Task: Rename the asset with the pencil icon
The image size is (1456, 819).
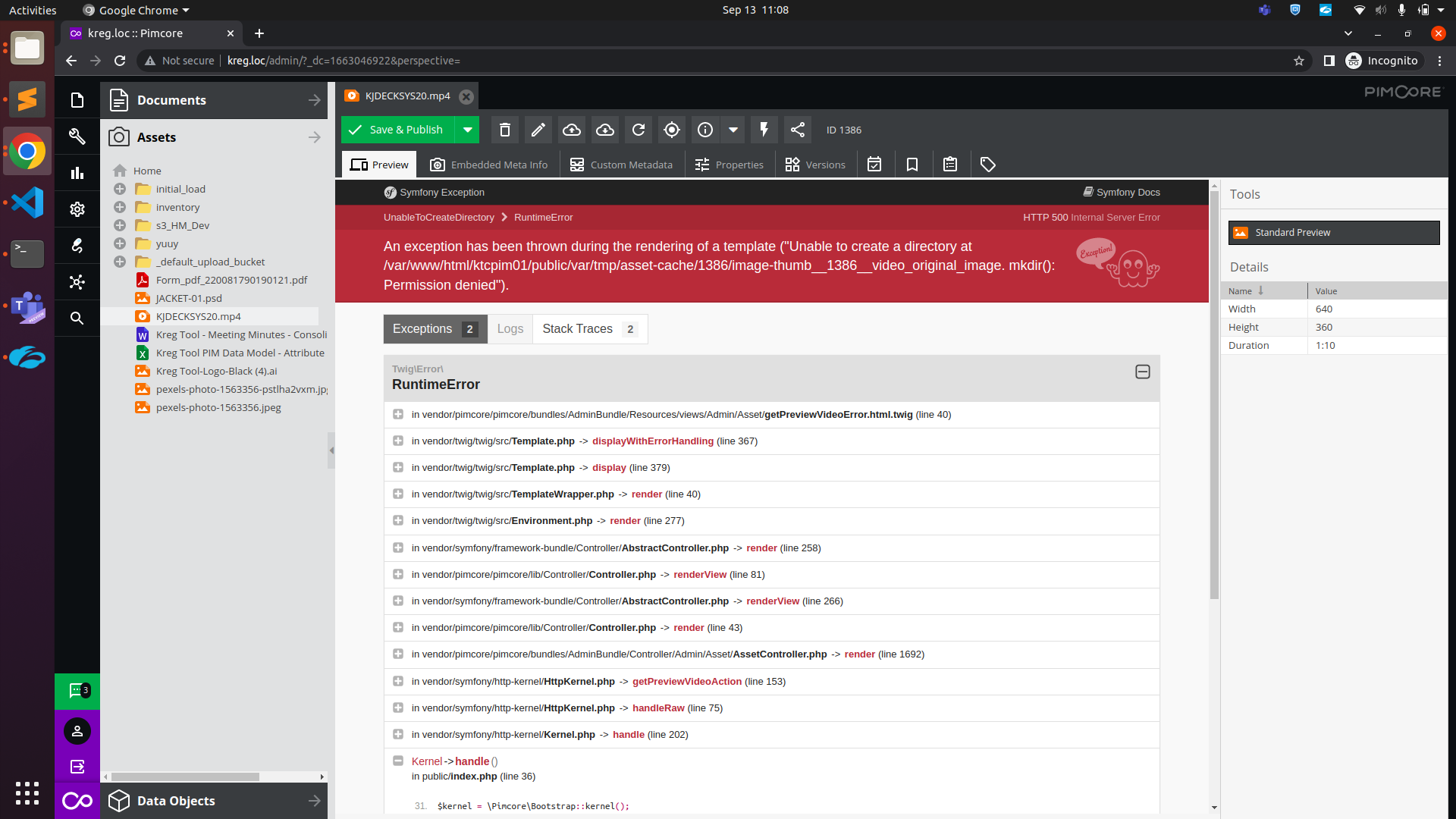Action: pos(538,130)
